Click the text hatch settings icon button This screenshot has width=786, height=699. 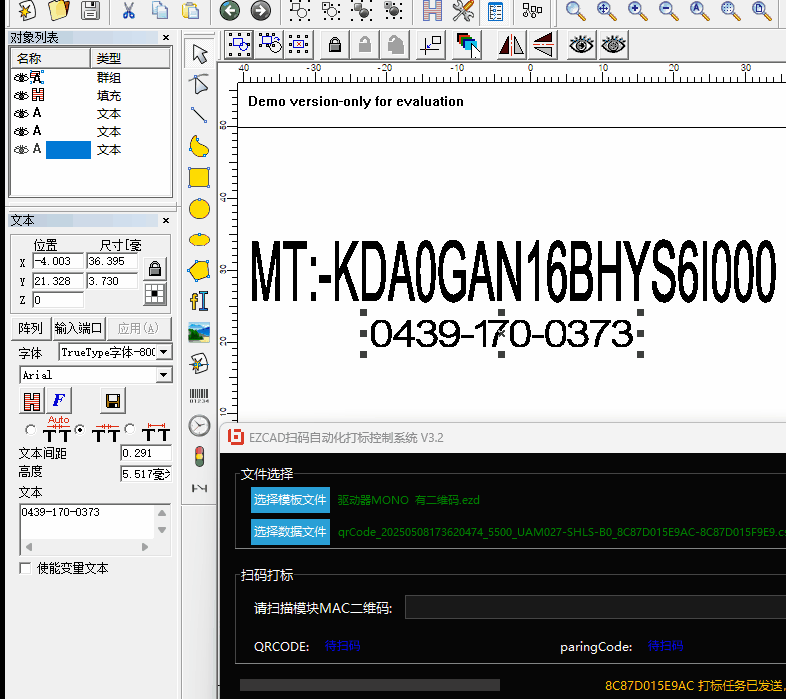(32, 401)
